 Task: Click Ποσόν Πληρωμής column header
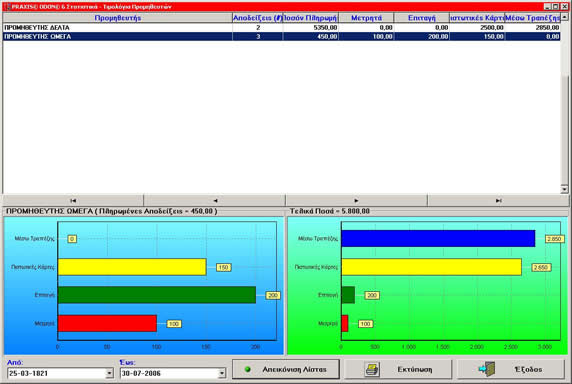(310, 18)
